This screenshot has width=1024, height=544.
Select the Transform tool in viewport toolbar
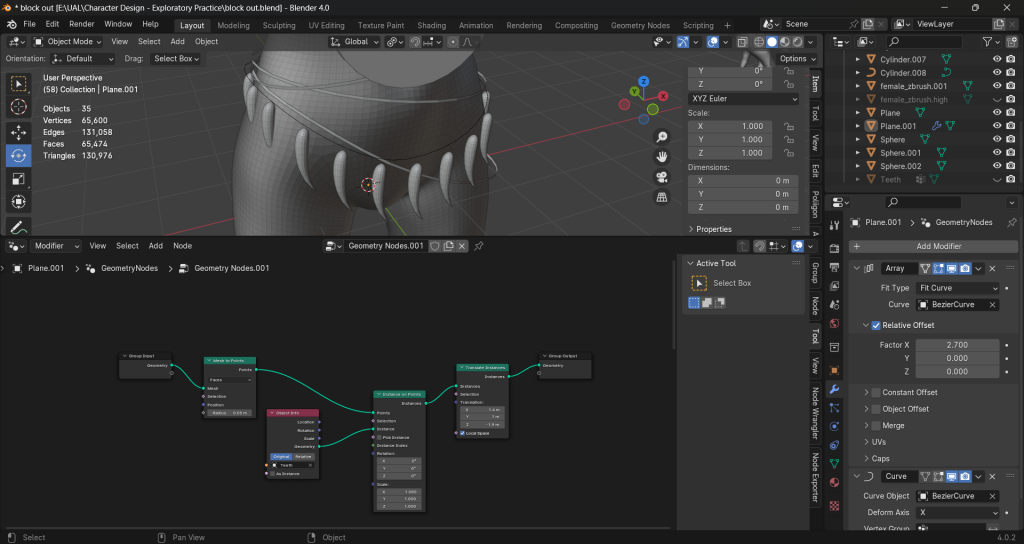[18, 202]
